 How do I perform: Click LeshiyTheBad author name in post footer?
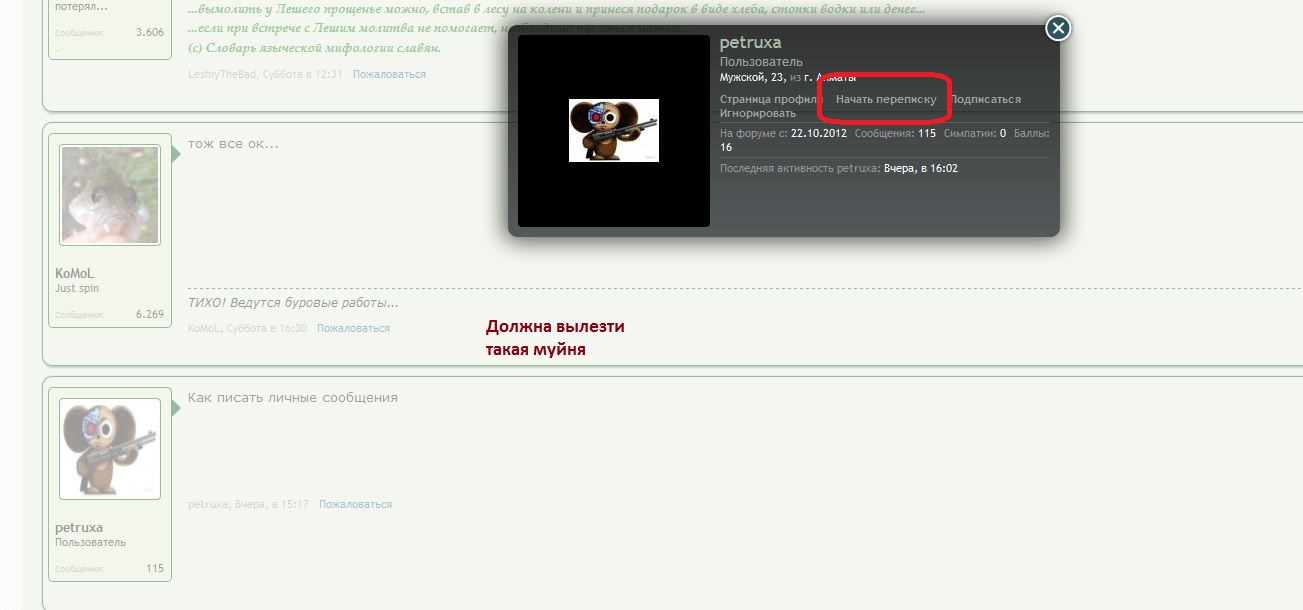[222, 75]
